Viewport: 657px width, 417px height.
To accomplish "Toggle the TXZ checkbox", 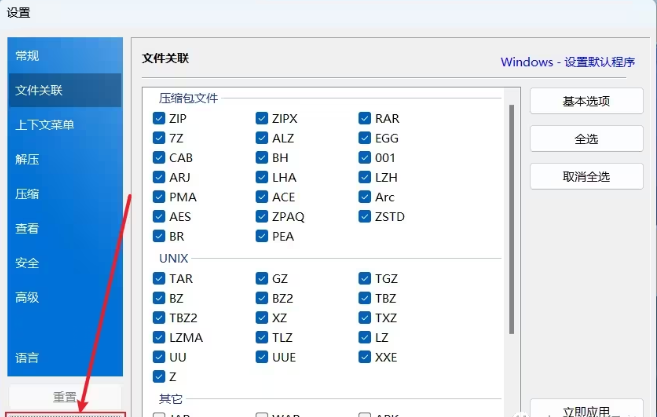I will tap(365, 318).
